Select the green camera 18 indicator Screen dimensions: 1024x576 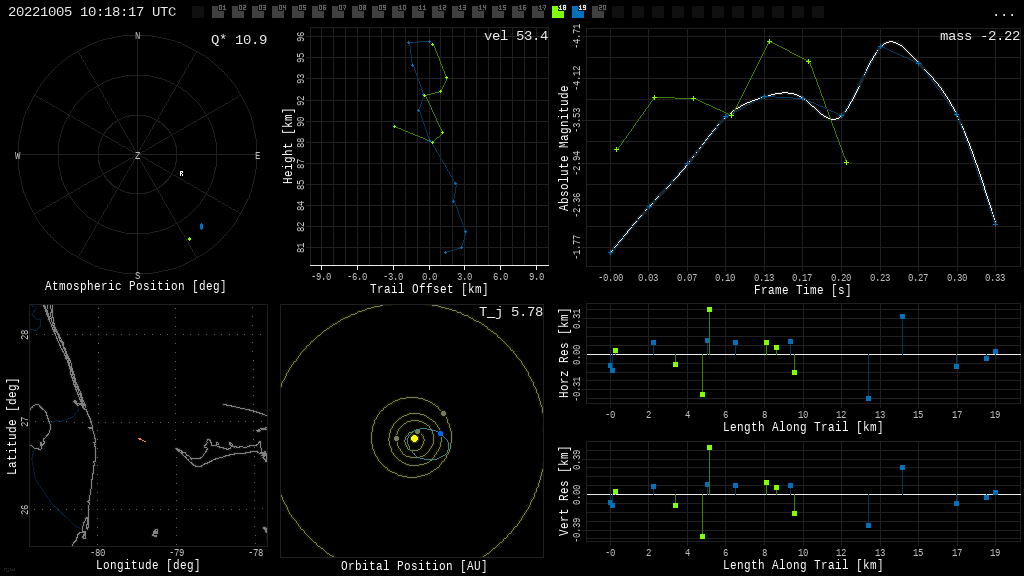pyautogui.click(x=558, y=12)
